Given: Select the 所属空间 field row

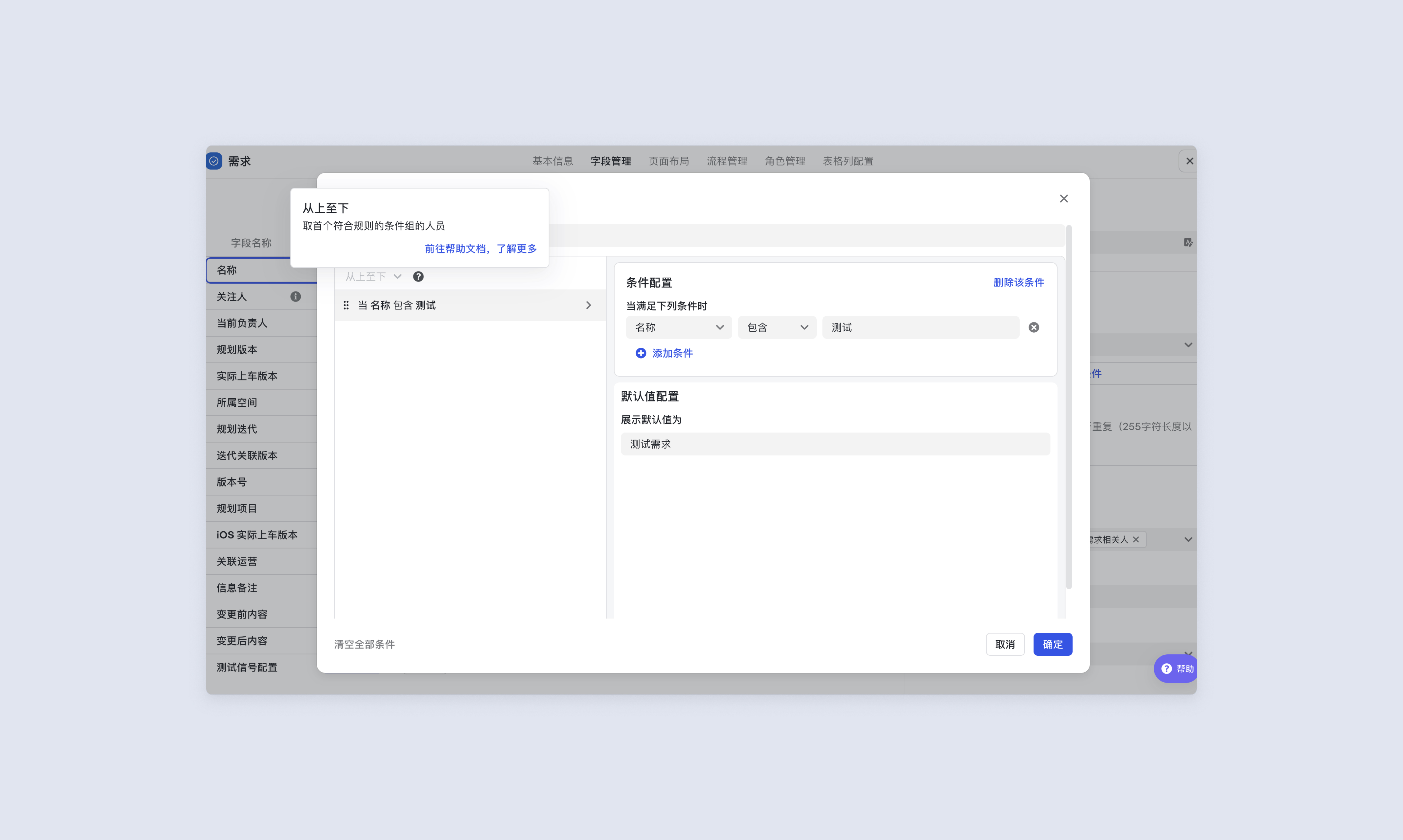Looking at the screenshot, I should [x=262, y=402].
